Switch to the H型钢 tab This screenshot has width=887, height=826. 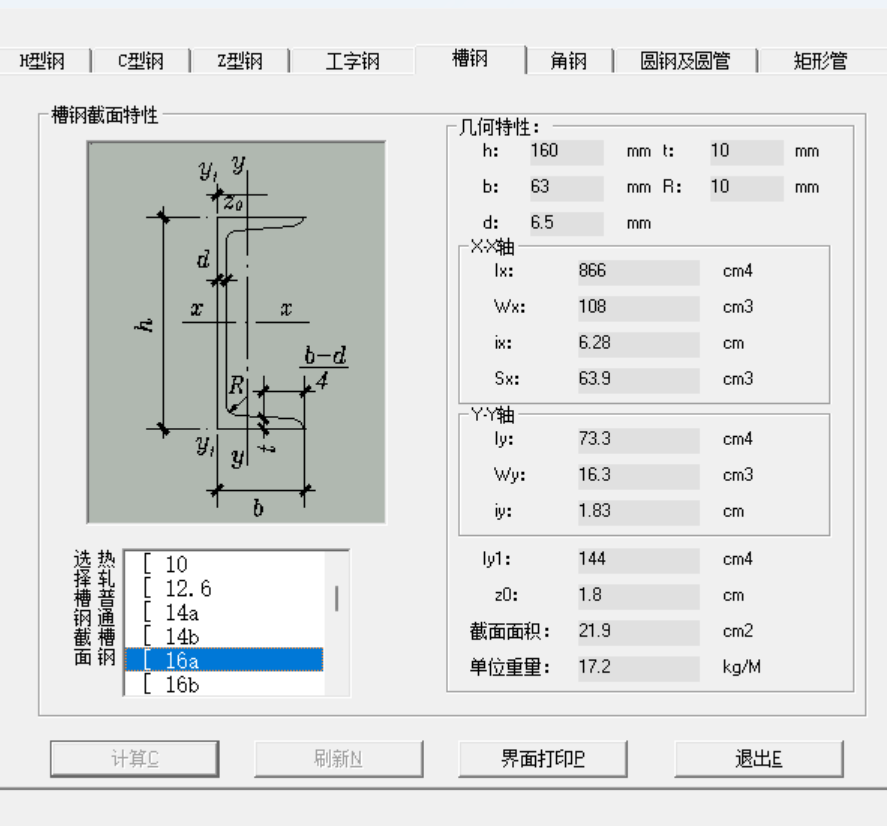(43, 61)
